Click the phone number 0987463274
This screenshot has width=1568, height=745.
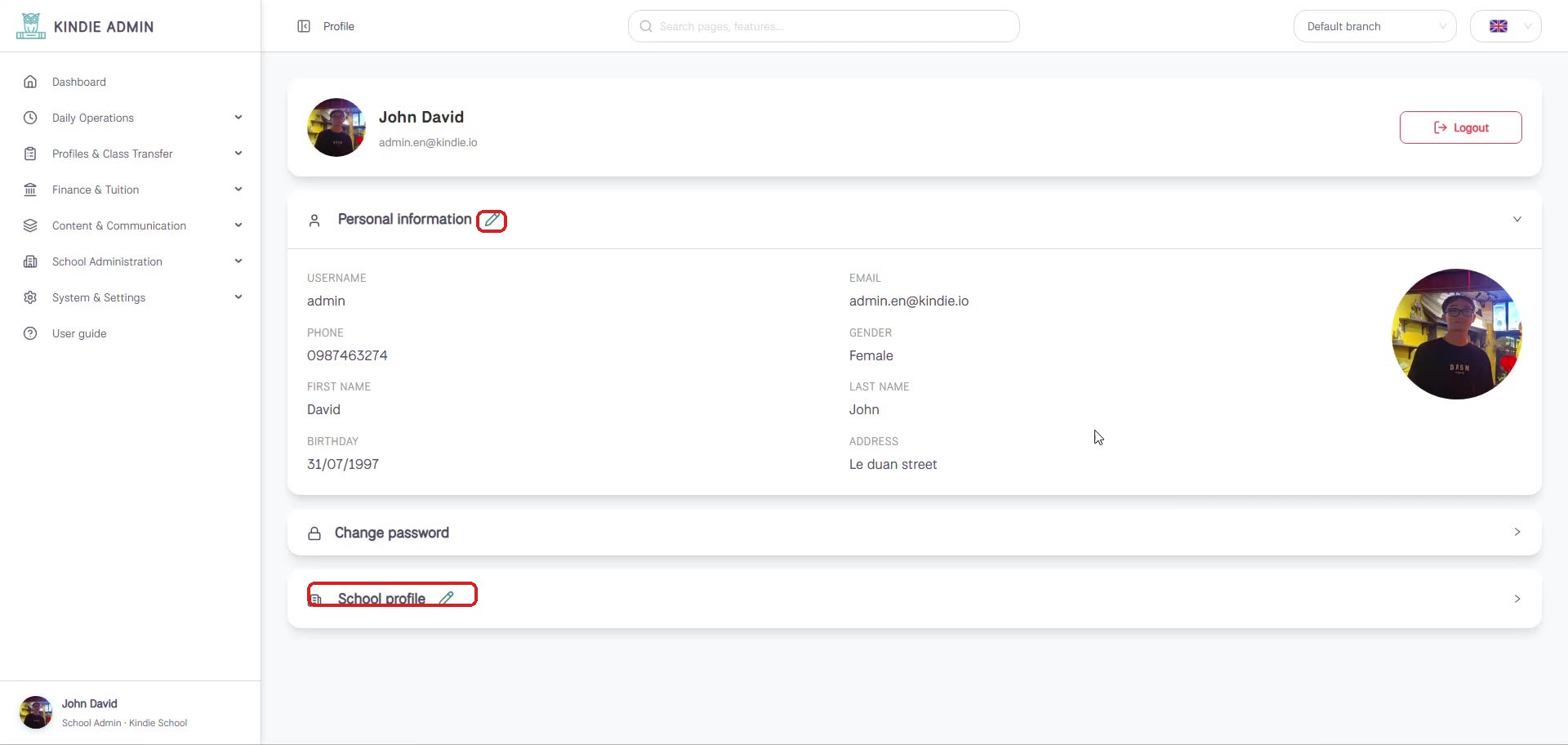tap(347, 355)
